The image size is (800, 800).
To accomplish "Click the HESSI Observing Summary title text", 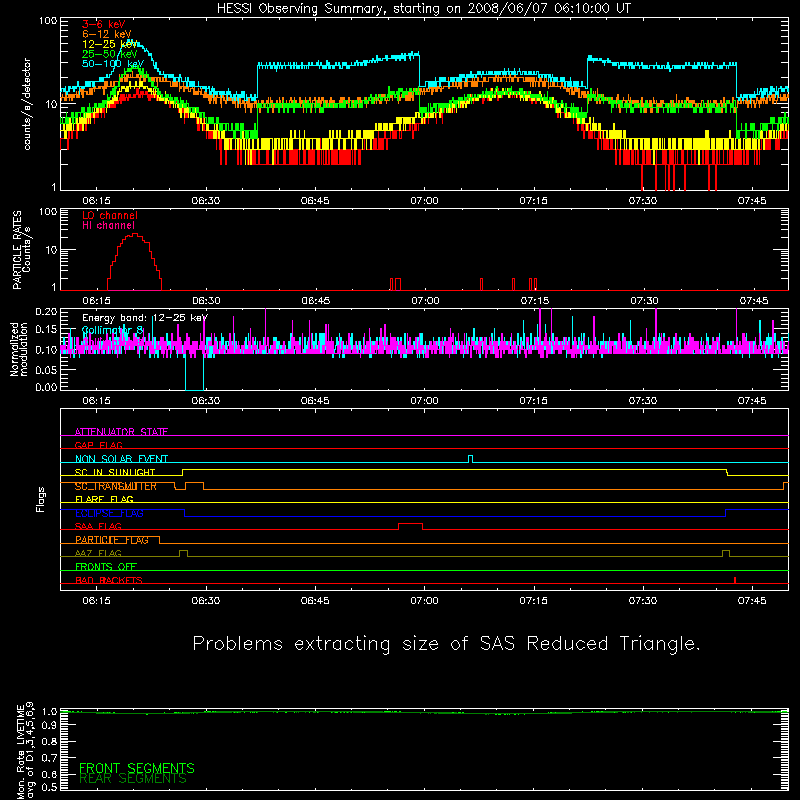I will (x=424, y=9).
